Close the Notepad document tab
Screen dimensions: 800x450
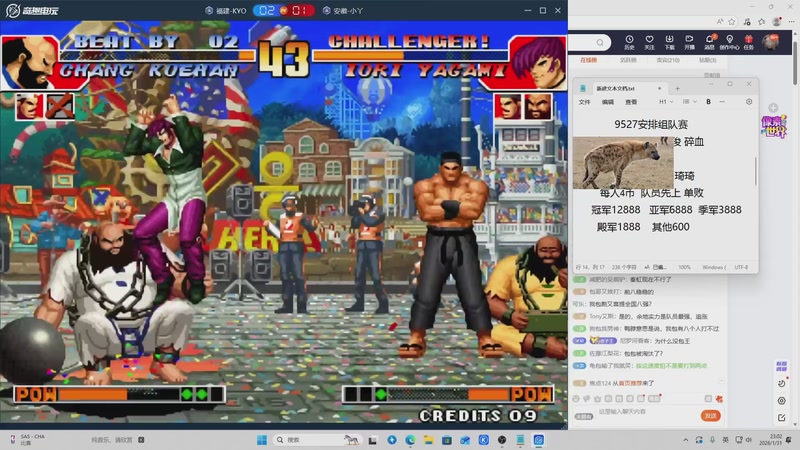click(659, 88)
